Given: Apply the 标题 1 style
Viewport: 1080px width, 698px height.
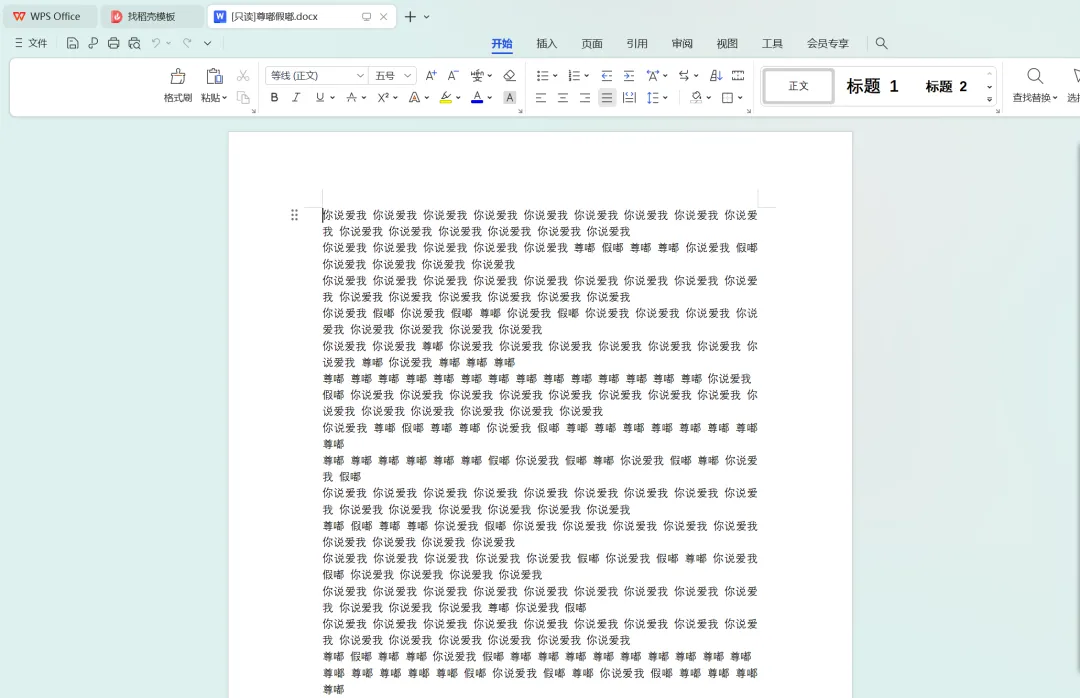Looking at the screenshot, I should (x=872, y=86).
